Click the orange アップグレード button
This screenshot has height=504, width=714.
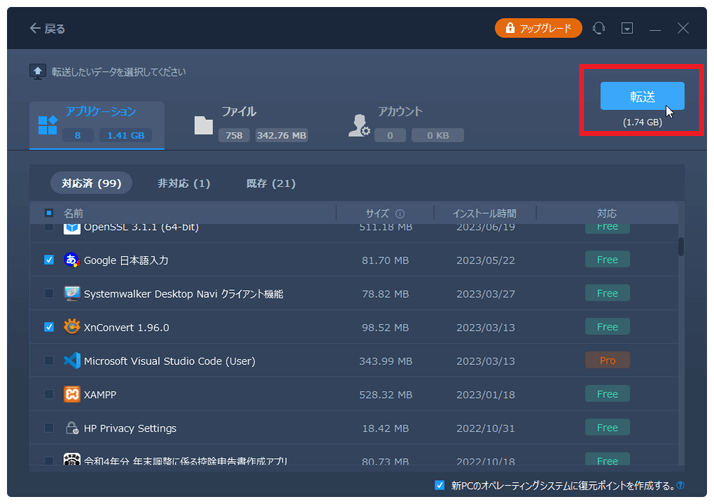point(538,29)
